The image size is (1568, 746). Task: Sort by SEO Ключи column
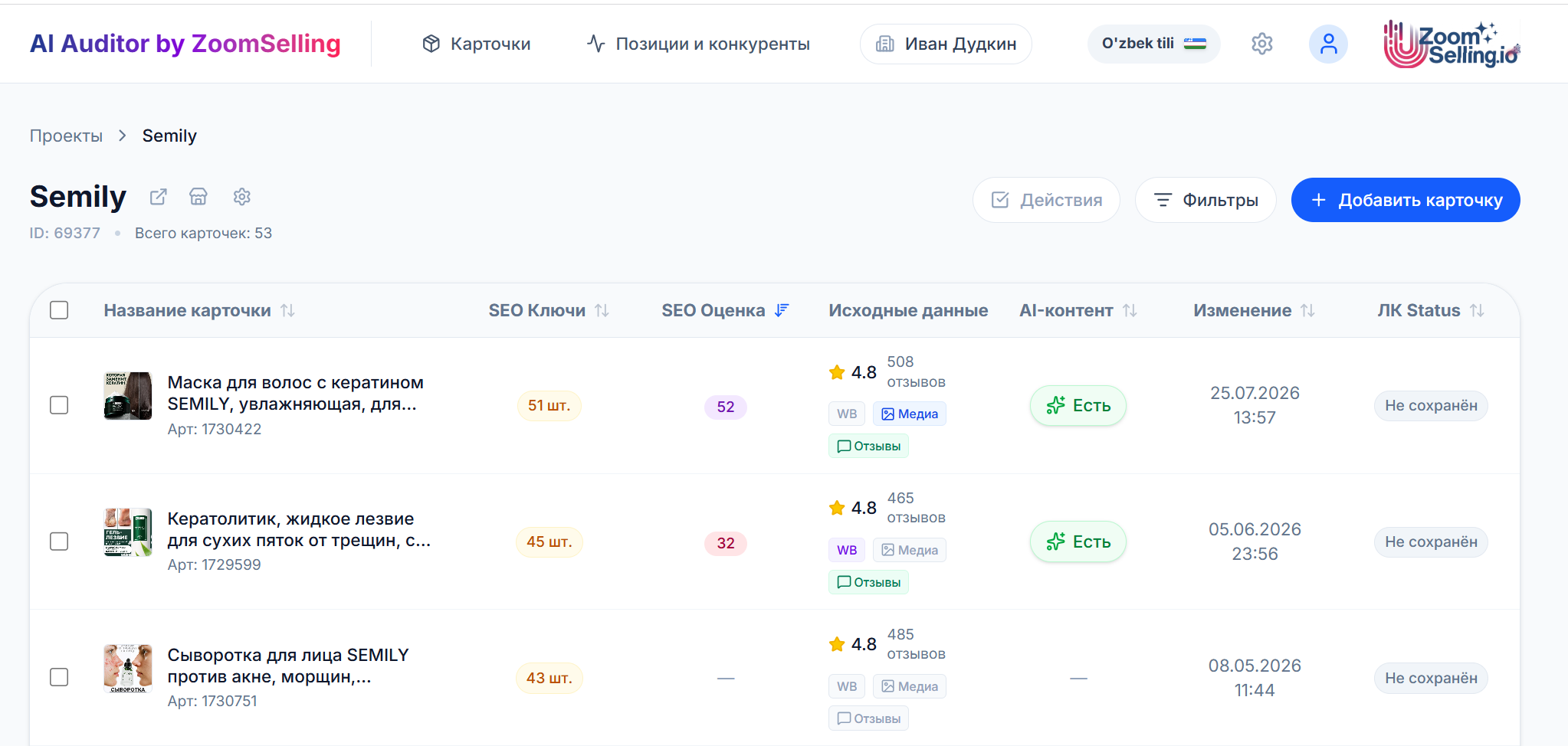click(549, 310)
